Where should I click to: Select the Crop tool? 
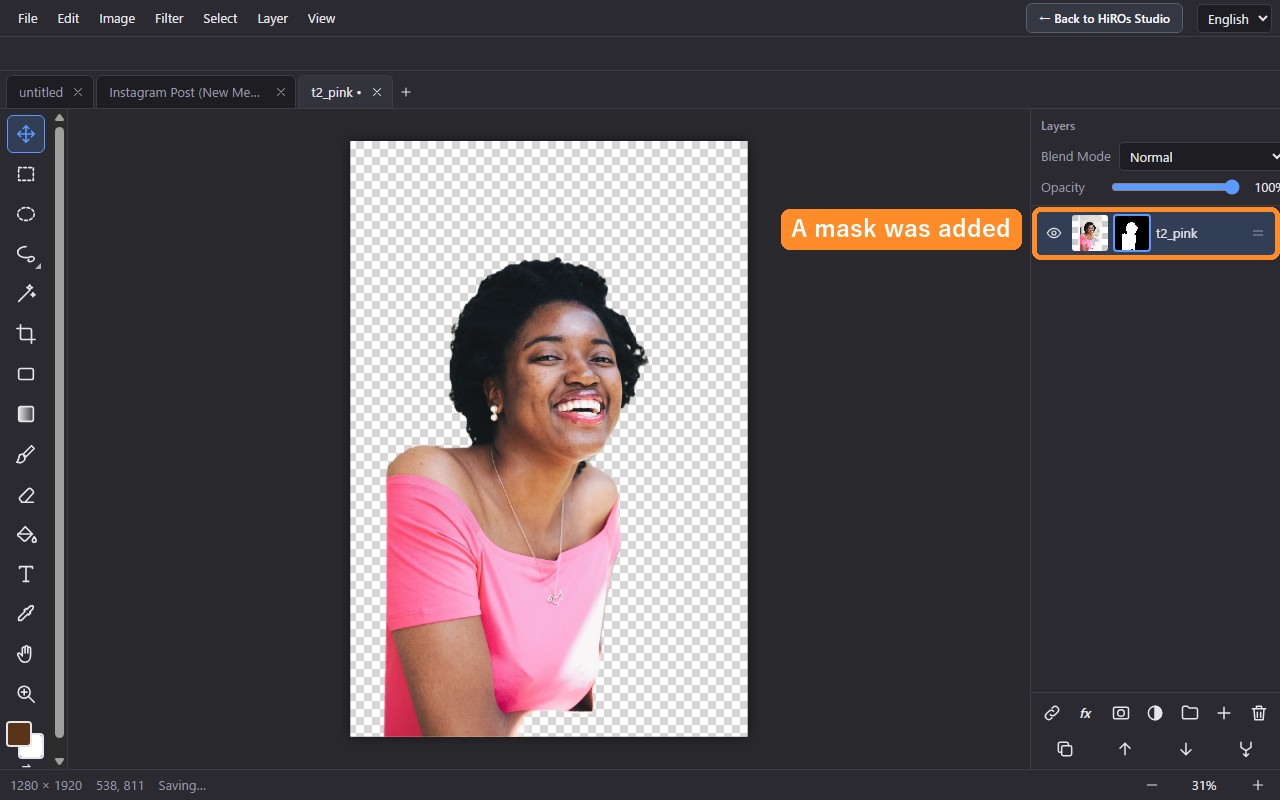pos(26,334)
